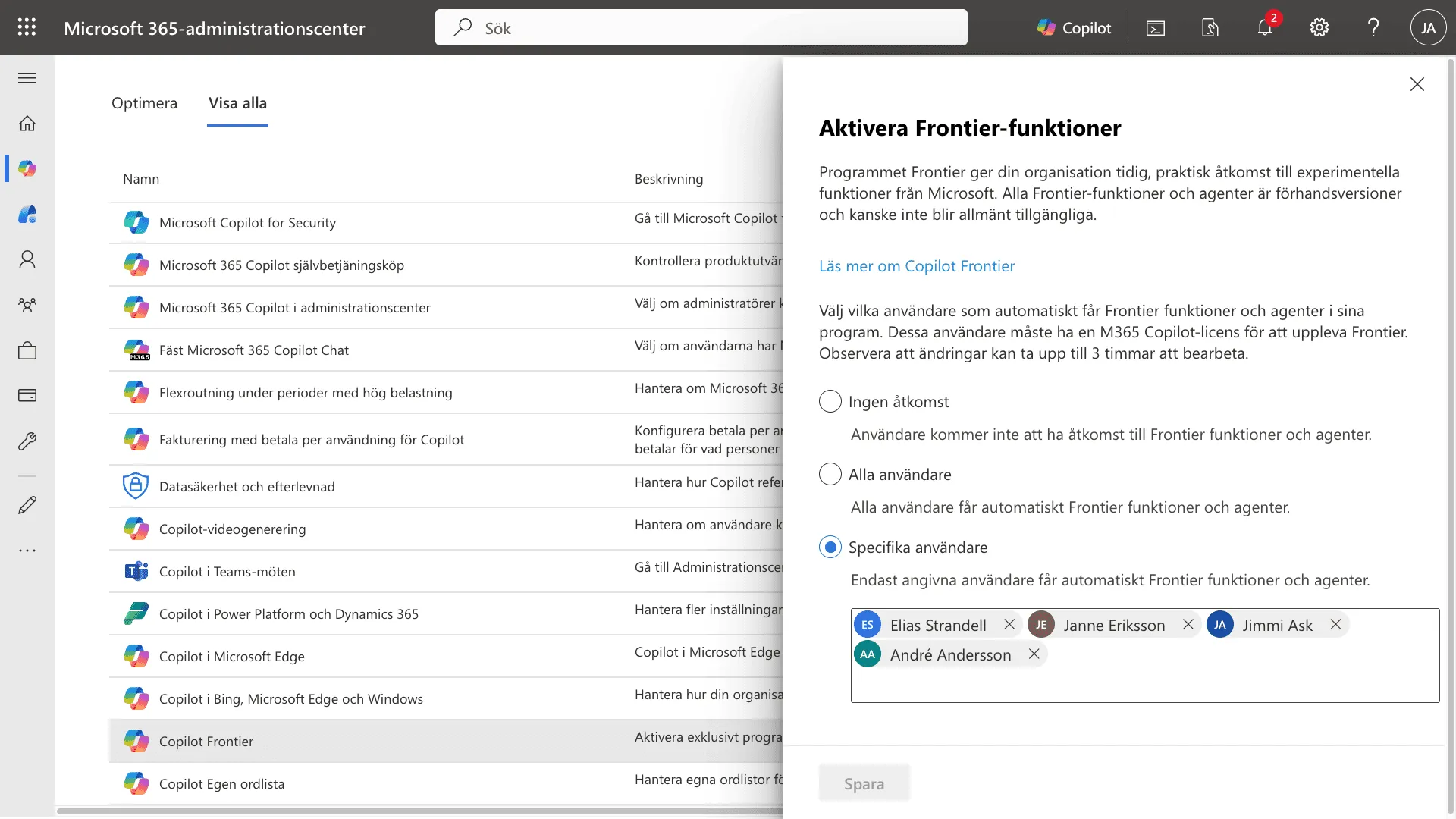This screenshot has width=1456, height=819.
Task: Open the JA account avatar menu
Action: pyautogui.click(x=1428, y=28)
